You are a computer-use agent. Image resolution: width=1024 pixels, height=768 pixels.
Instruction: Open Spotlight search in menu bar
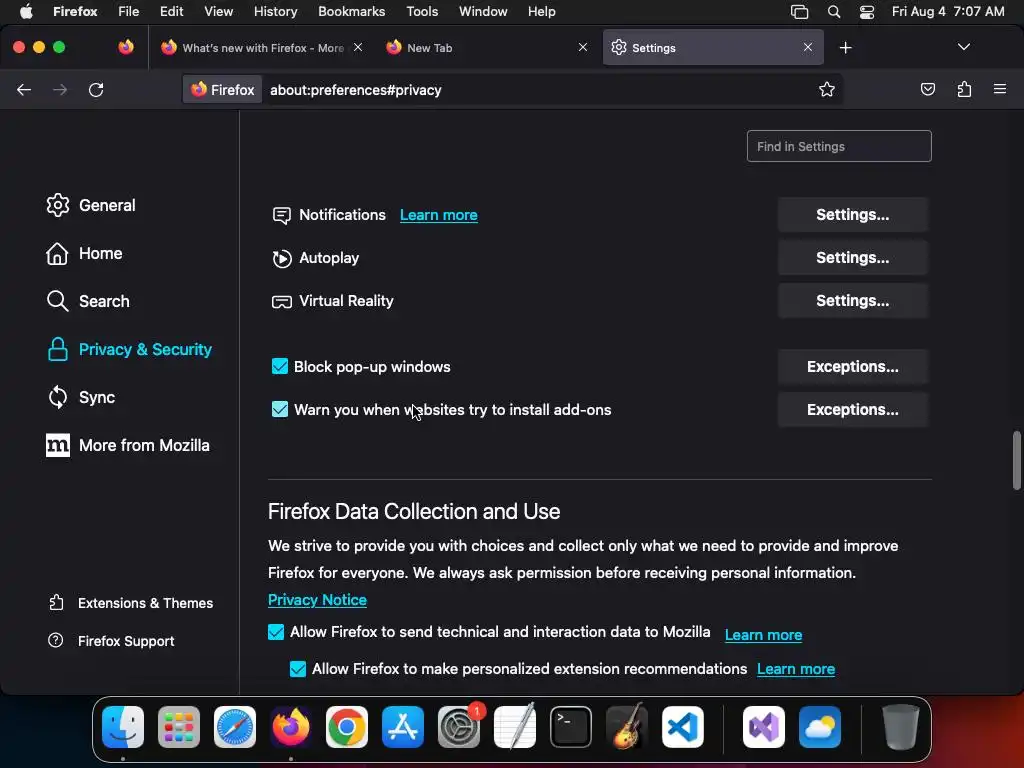tap(834, 12)
